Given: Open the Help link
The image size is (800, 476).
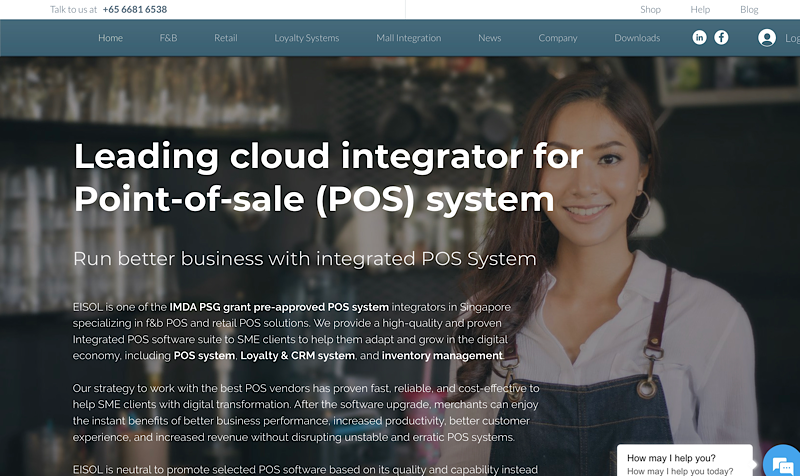Looking at the screenshot, I should click(x=700, y=9).
